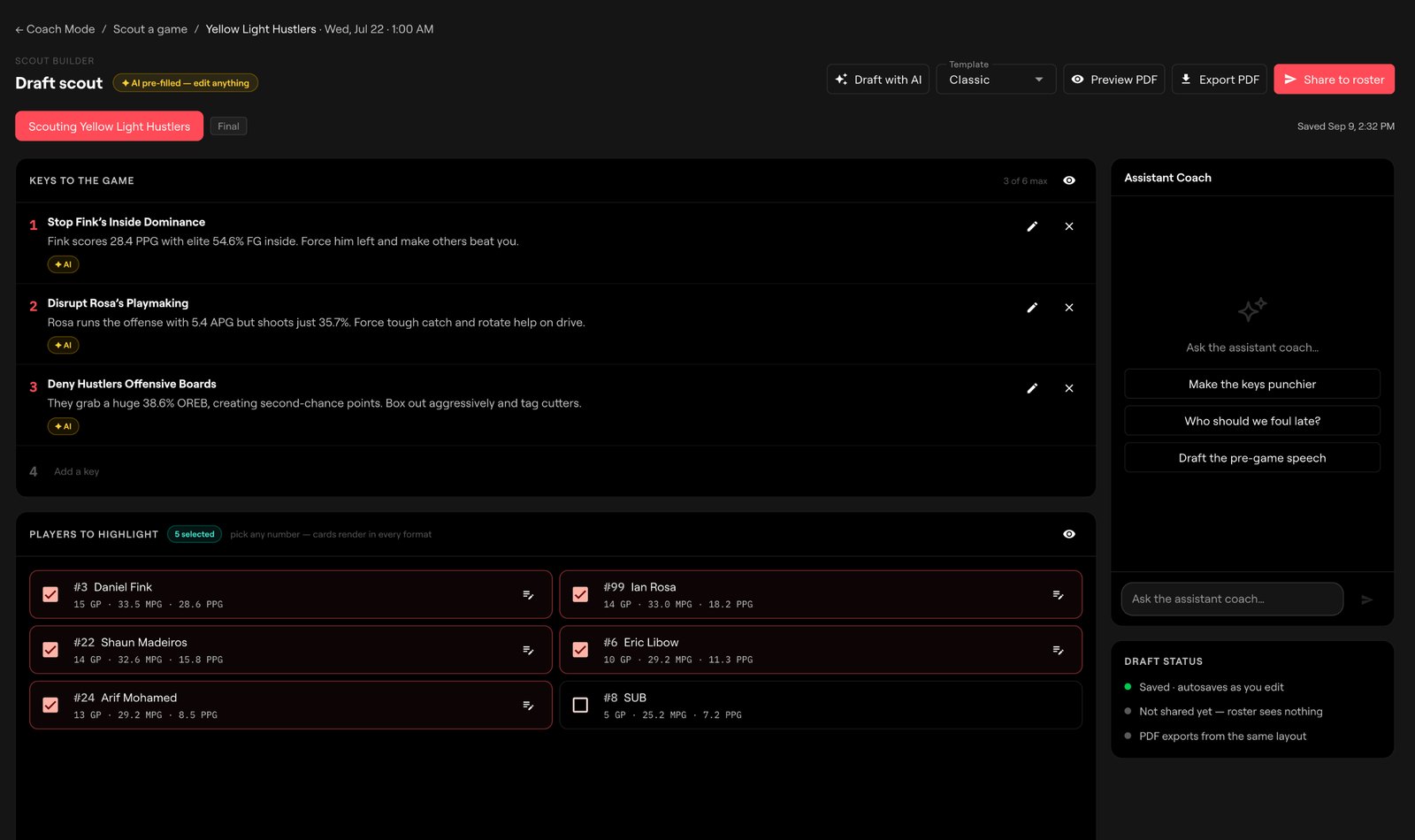Click Add a key field
Image resolution: width=1415 pixels, height=840 pixels.
pyautogui.click(x=77, y=471)
